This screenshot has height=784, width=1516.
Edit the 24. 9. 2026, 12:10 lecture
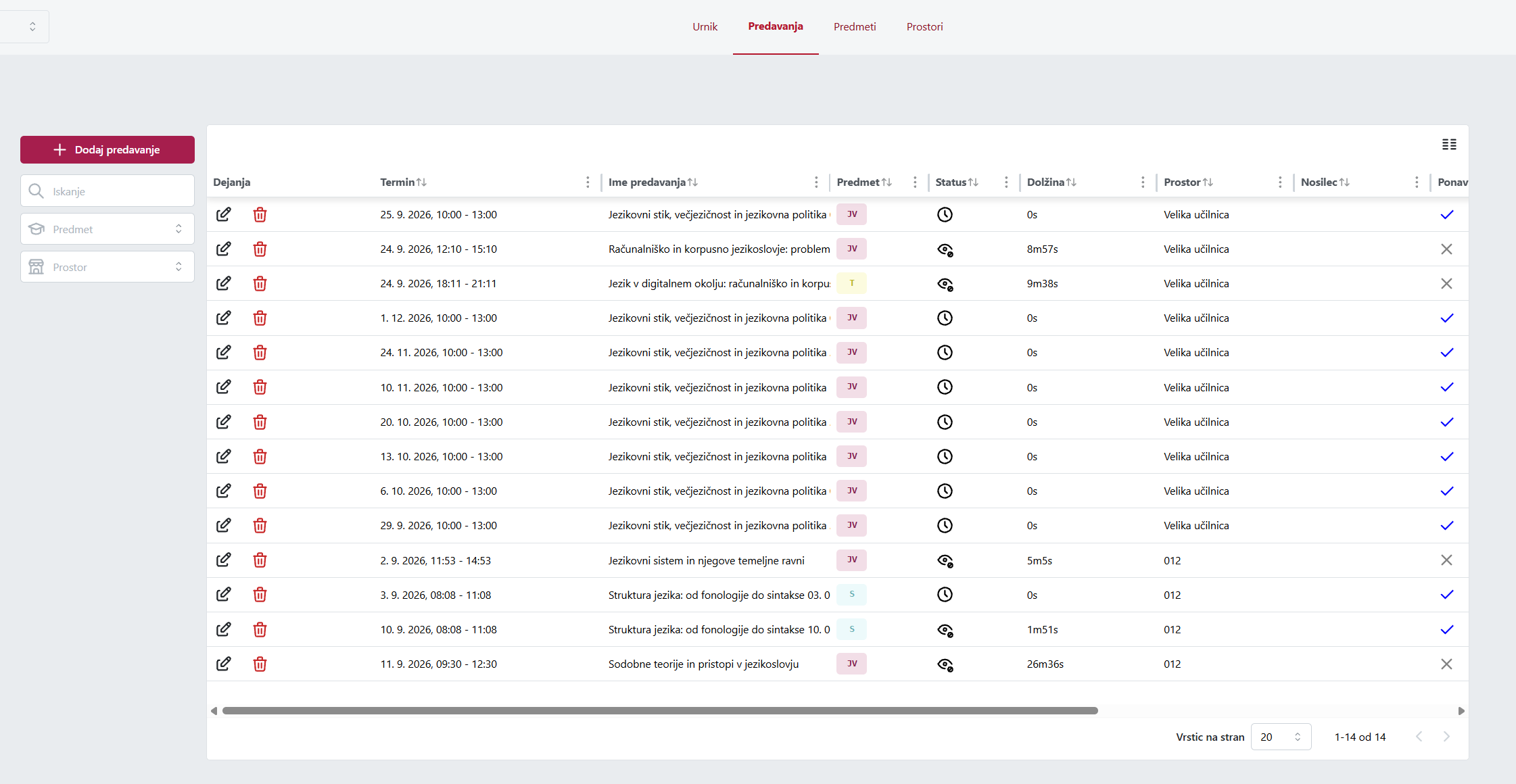click(223, 249)
